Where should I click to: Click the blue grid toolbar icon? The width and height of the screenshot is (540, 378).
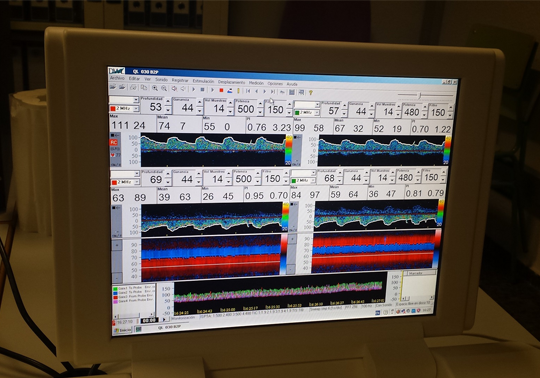click(x=292, y=92)
